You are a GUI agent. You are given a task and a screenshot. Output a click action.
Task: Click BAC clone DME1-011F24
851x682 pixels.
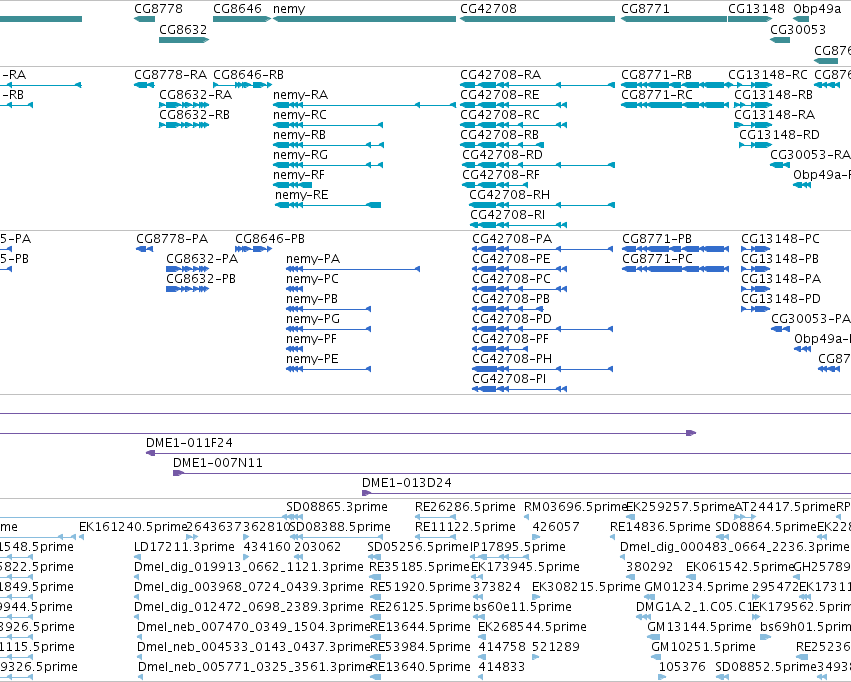coord(189,443)
